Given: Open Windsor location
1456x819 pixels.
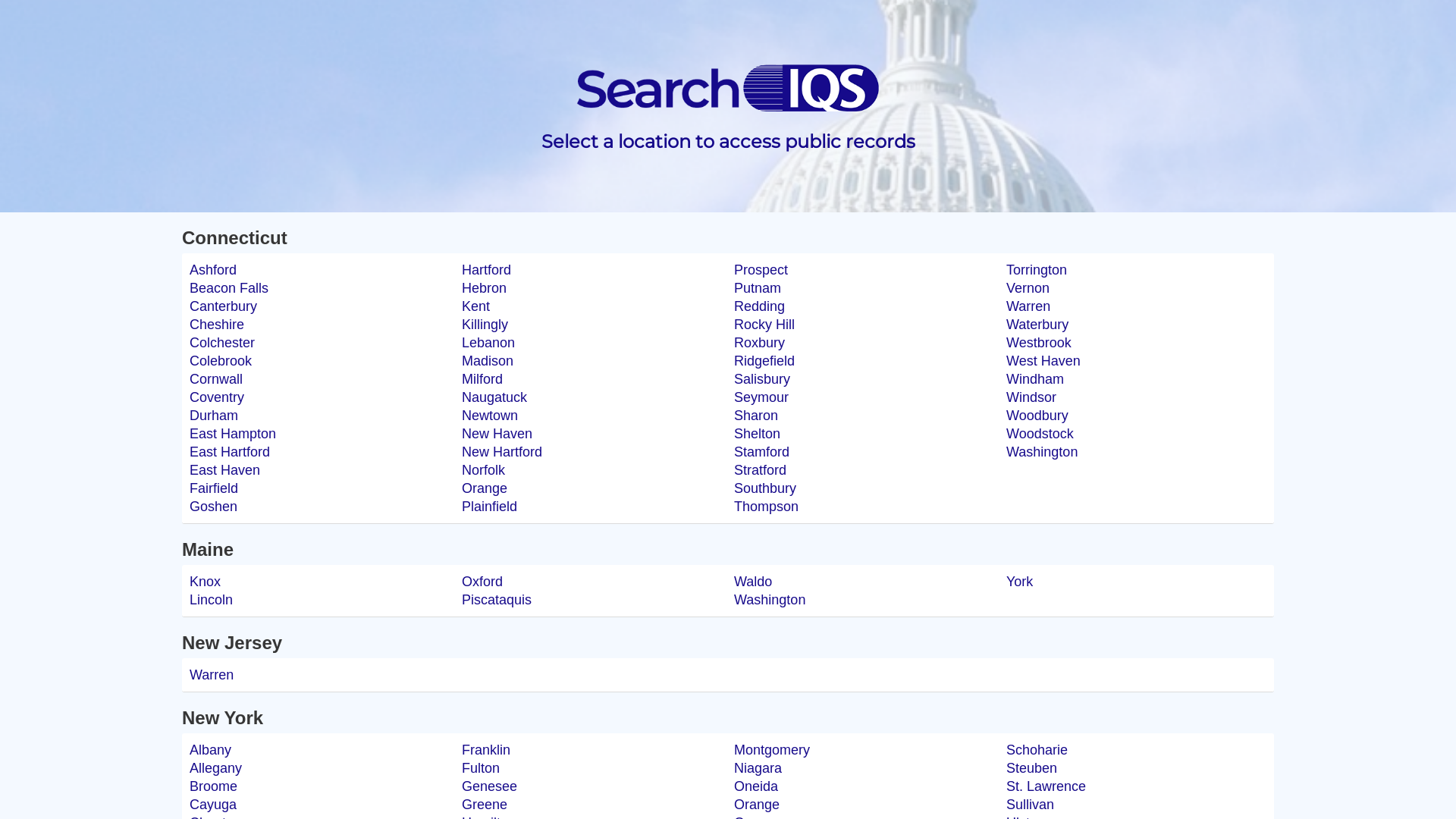Looking at the screenshot, I should pyautogui.click(x=1031, y=397).
